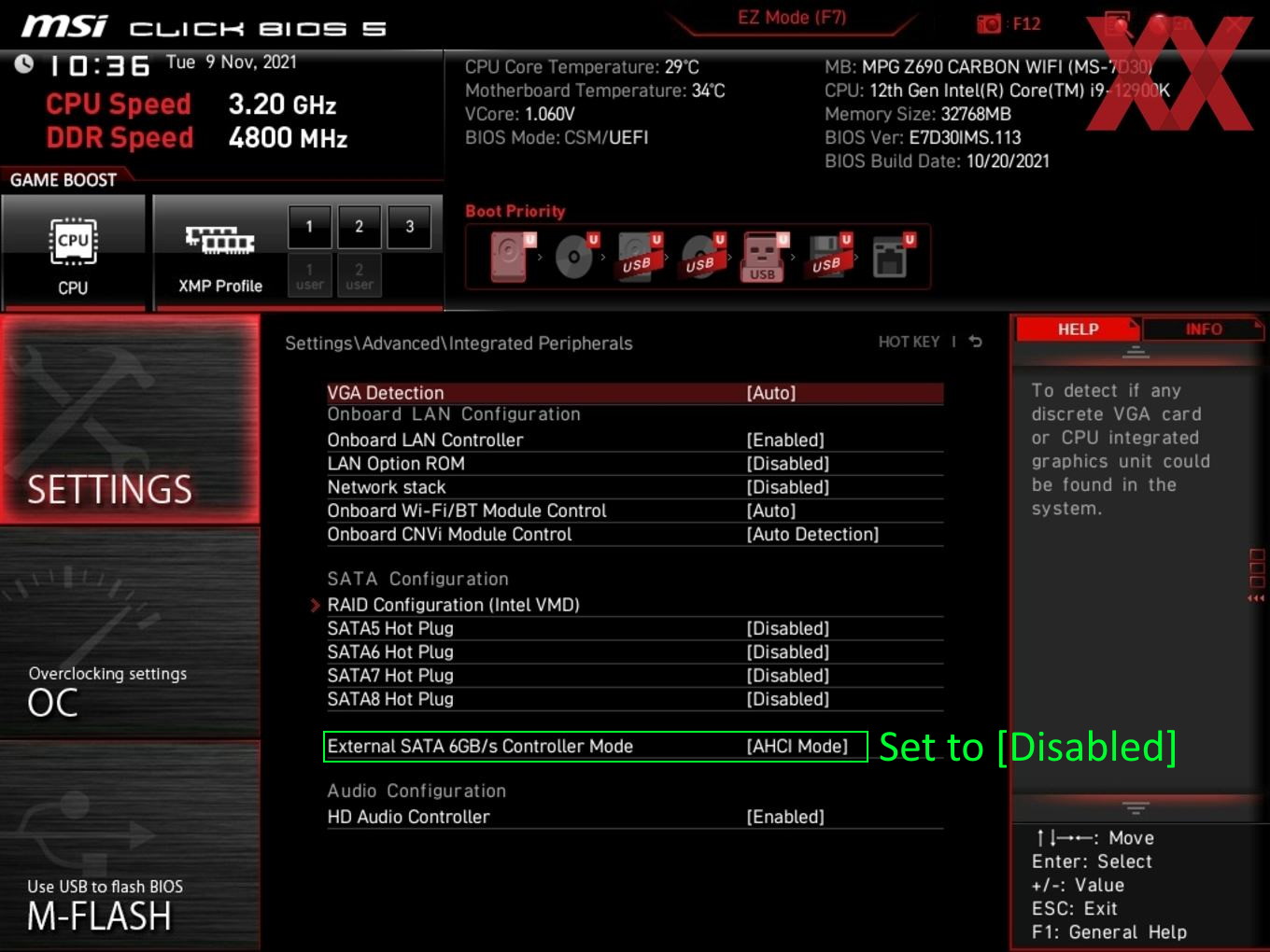Change Onboard Wi-Fi/BT Module Control value
The width and height of the screenshot is (1270, 952).
click(771, 511)
